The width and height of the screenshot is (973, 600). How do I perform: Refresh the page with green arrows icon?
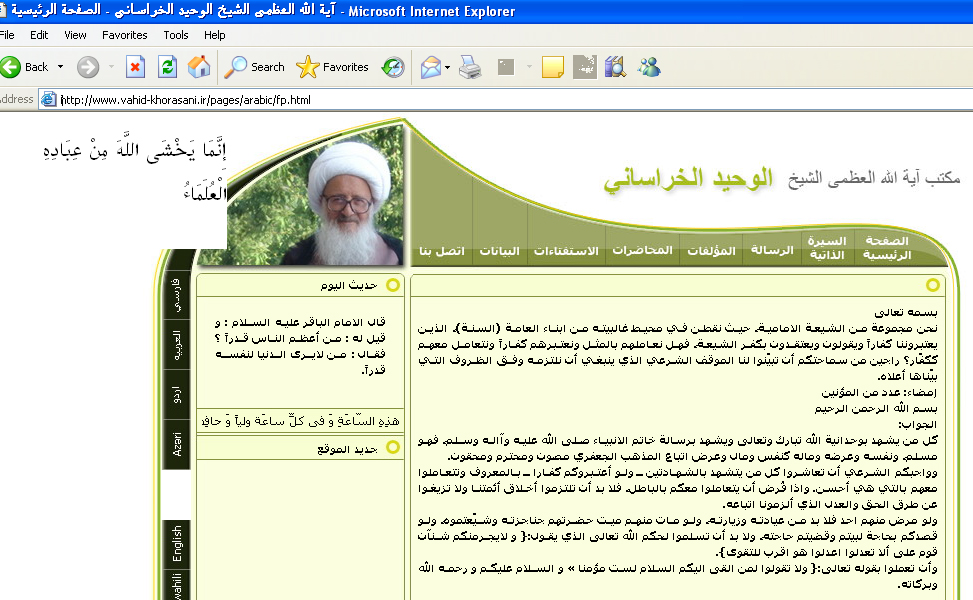click(x=168, y=66)
